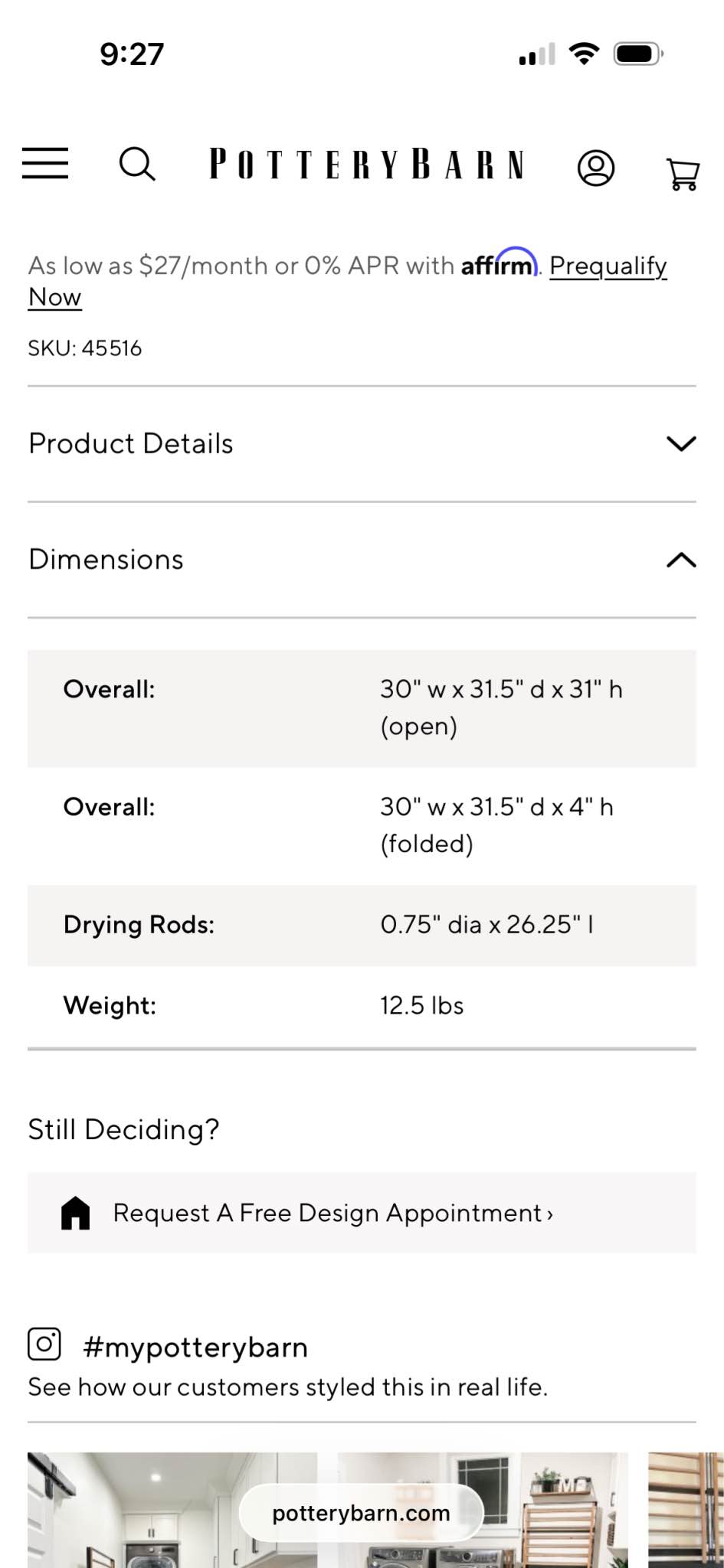Request A Free Design Appointment
724x1568 pixels.
pos(362,1213)
